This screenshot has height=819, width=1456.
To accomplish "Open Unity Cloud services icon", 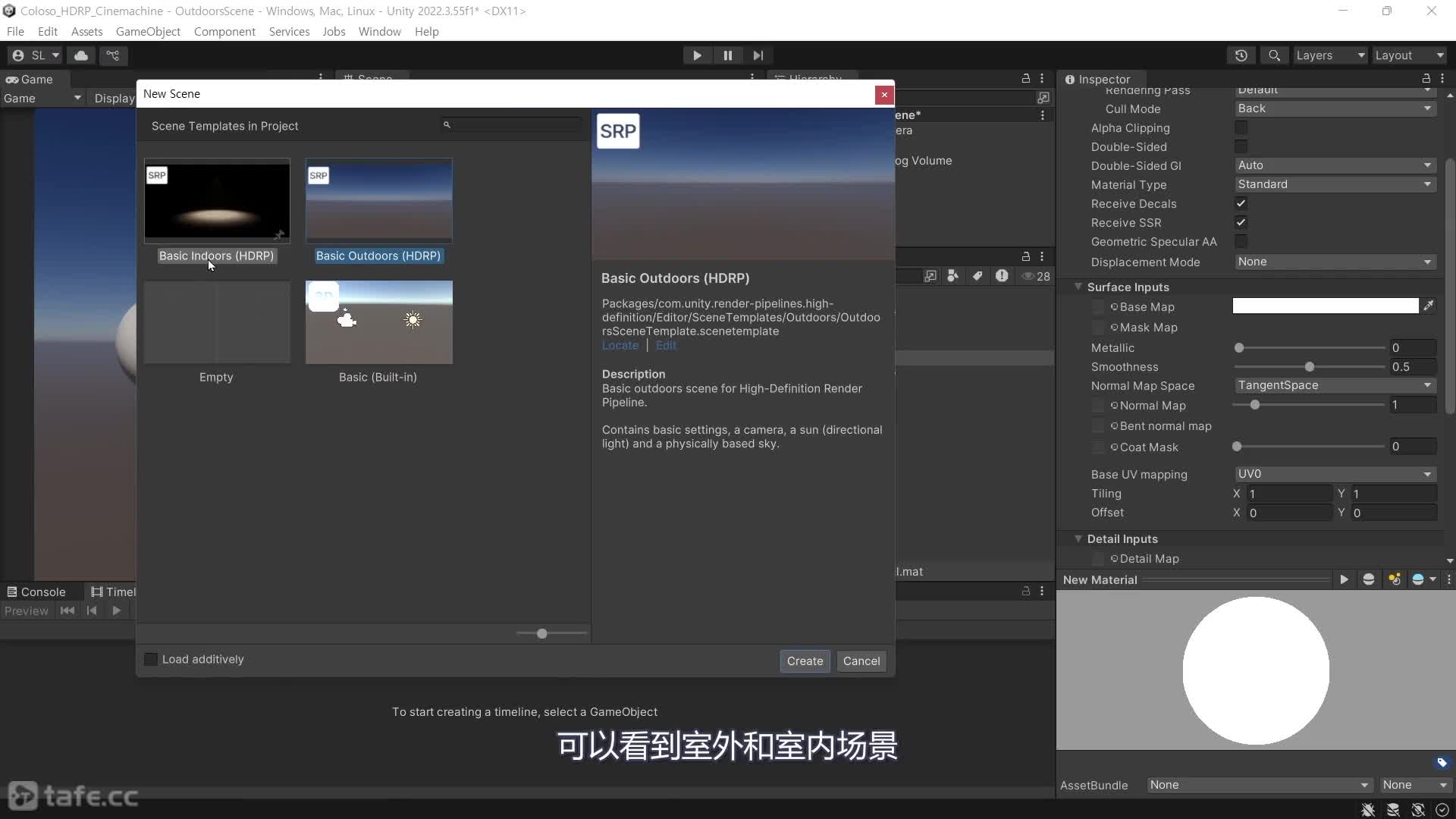I will click(81, 55).
